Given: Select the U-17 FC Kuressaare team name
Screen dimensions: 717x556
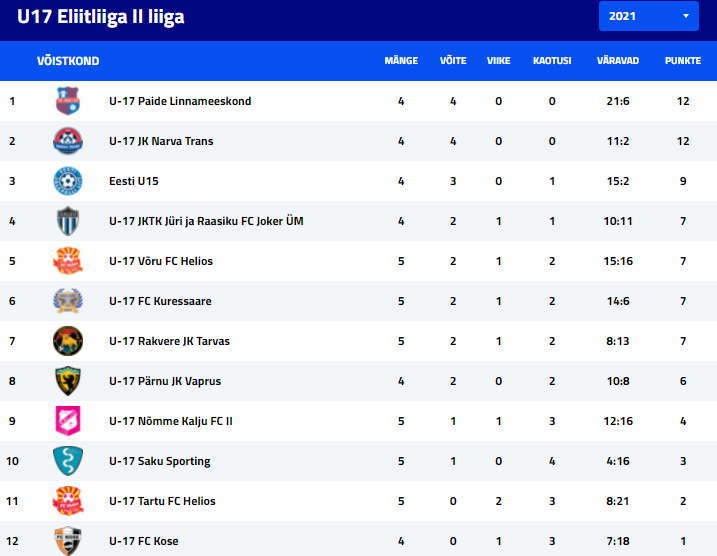Looking at the screenshot, I should coord(161,301).
